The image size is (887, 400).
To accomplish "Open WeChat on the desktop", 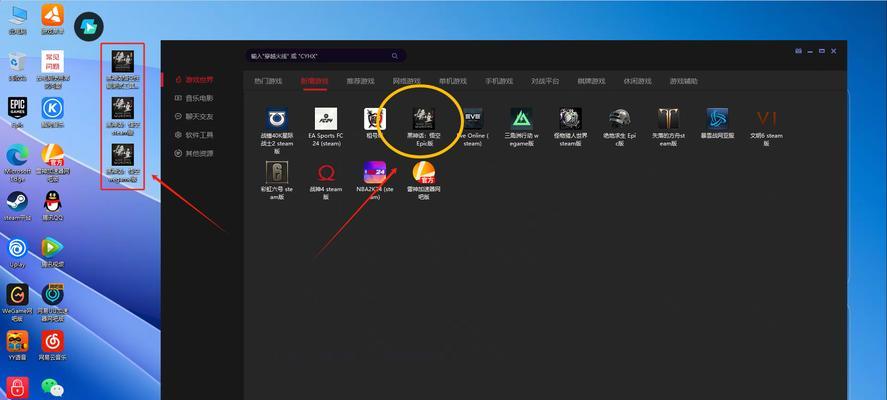I will coord(53,388).
